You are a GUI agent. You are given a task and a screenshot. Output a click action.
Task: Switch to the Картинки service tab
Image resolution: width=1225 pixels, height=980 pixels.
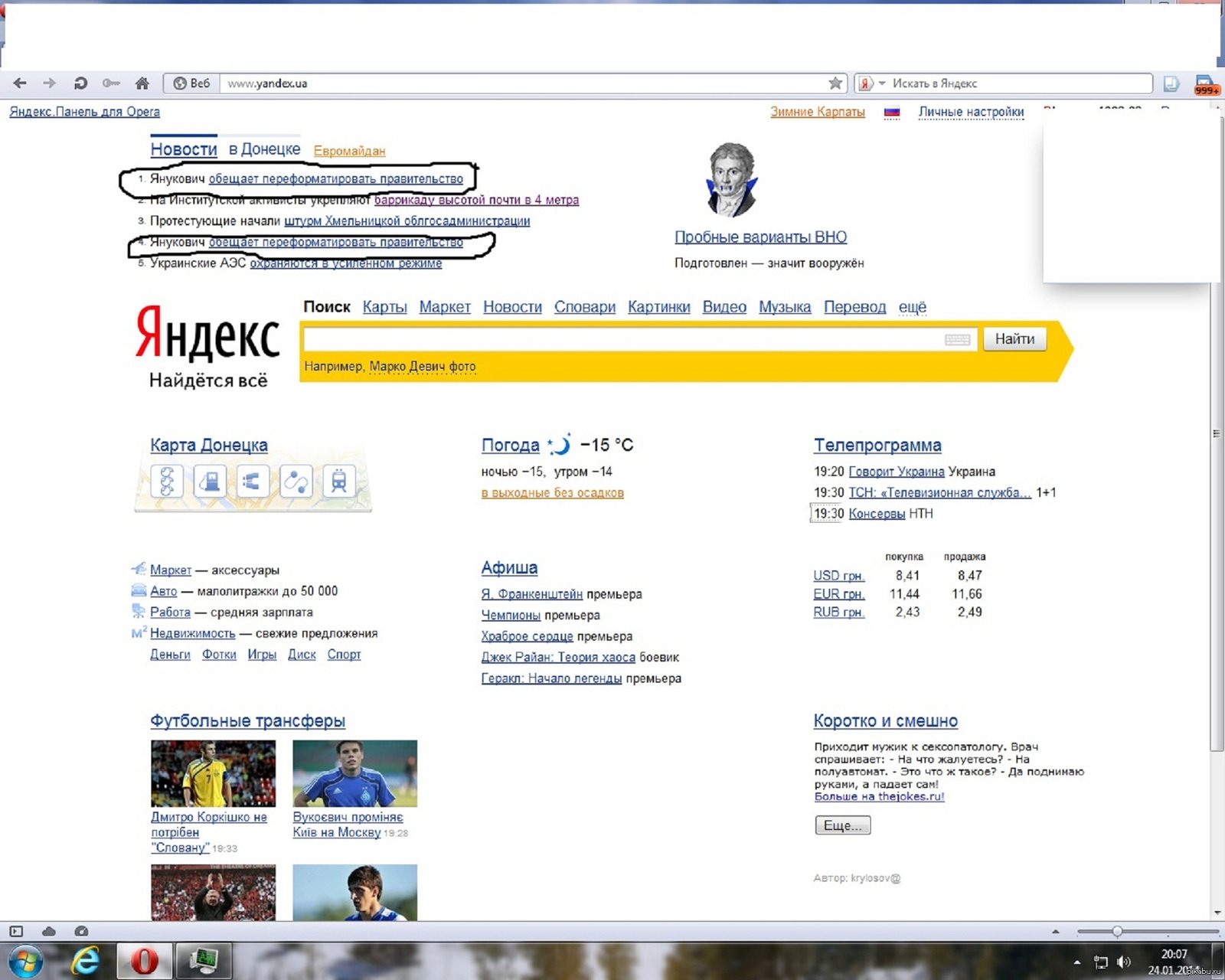pos(658,307)
